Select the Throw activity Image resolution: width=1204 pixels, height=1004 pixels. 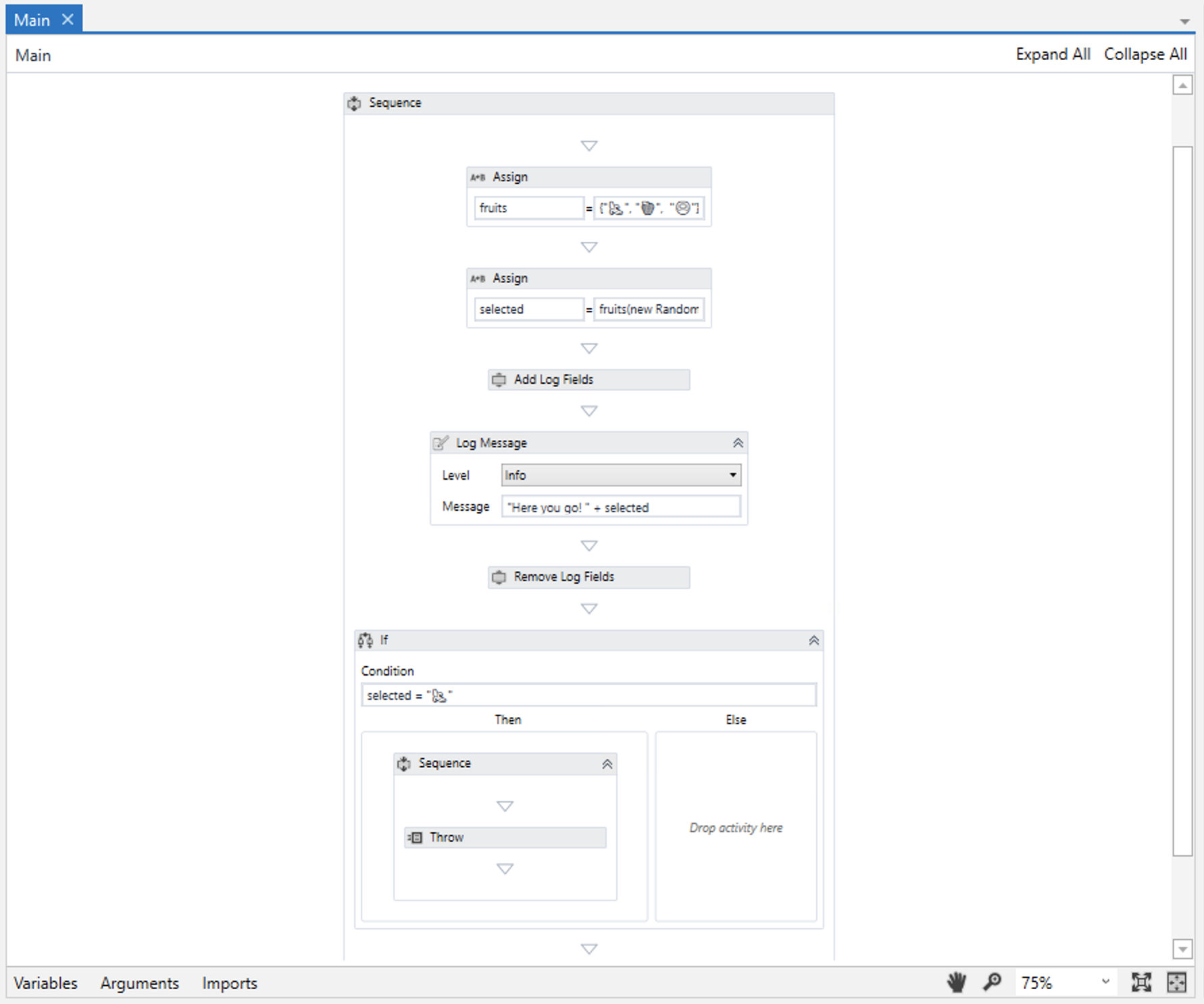pos(505,838)
